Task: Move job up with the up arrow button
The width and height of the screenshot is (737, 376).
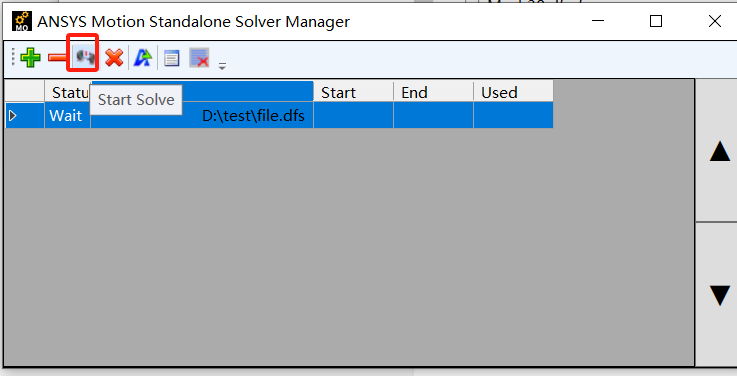Action: point(719,150)
